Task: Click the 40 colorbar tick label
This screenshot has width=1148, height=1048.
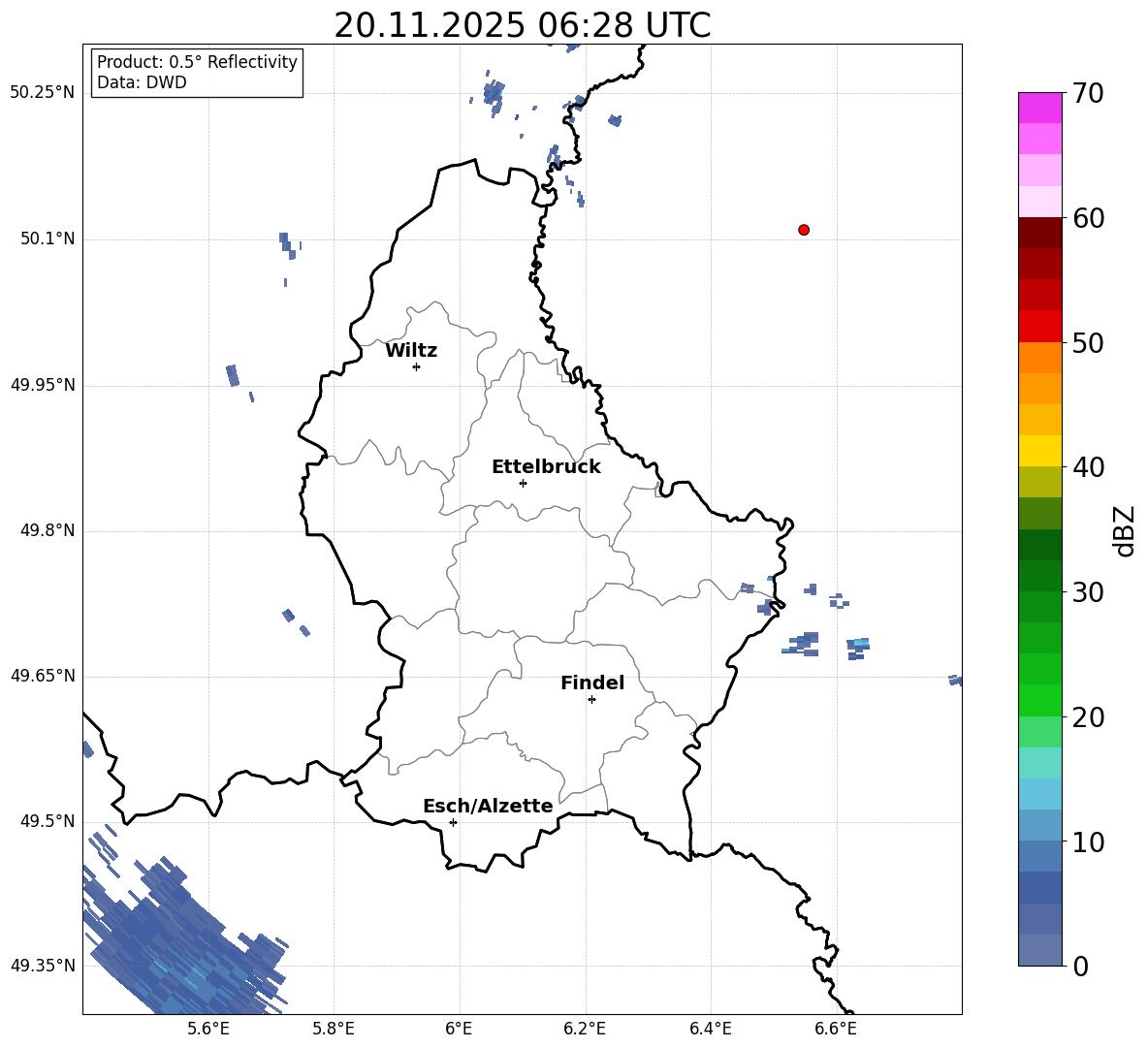Action: 1088,467
